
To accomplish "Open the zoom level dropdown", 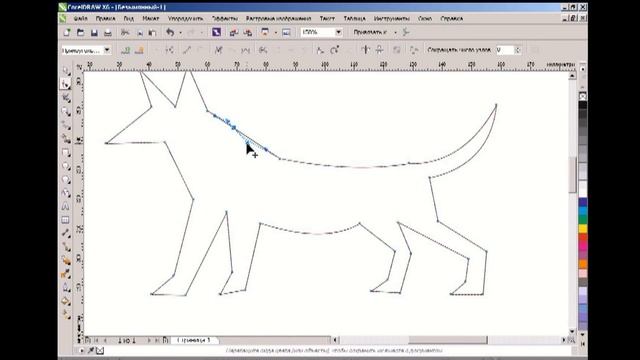I will coord(338,32).
